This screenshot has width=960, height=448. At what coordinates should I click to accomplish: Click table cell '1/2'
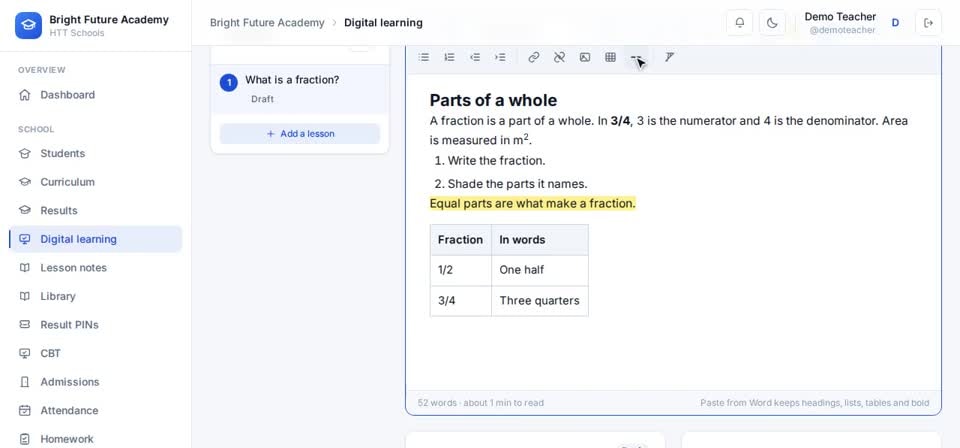pyautogui.click(x=461, y=270)
